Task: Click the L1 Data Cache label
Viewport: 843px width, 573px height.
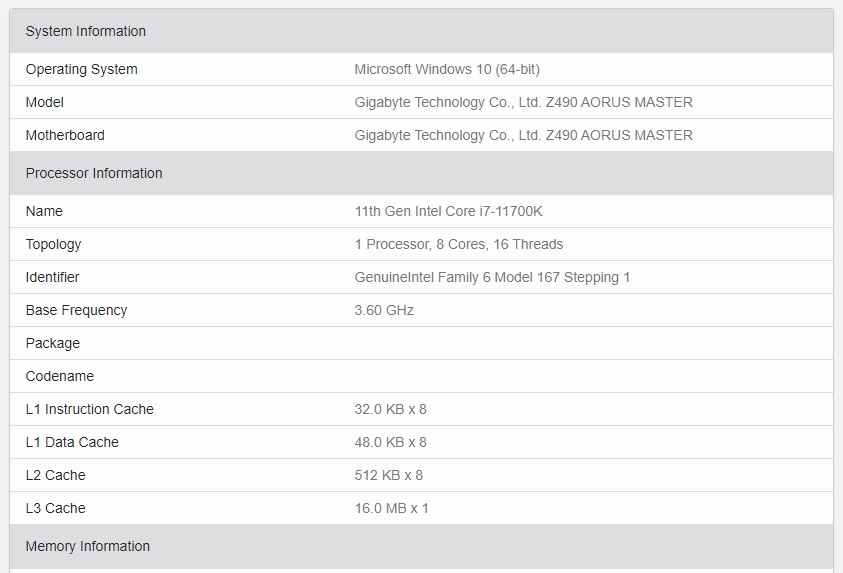Action: (72, 442)
